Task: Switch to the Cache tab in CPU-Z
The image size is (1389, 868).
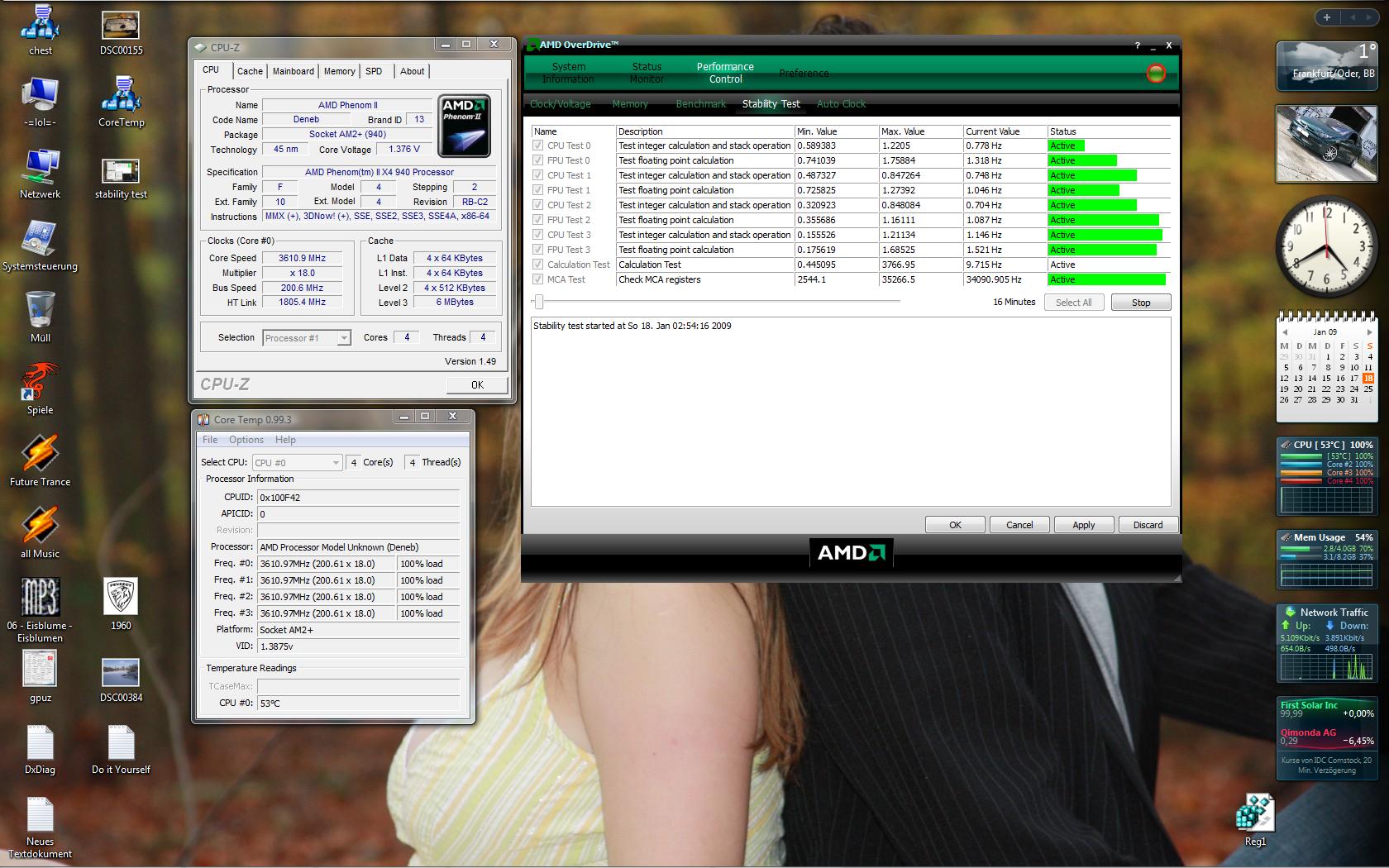Action: click(x=250, y=72)
